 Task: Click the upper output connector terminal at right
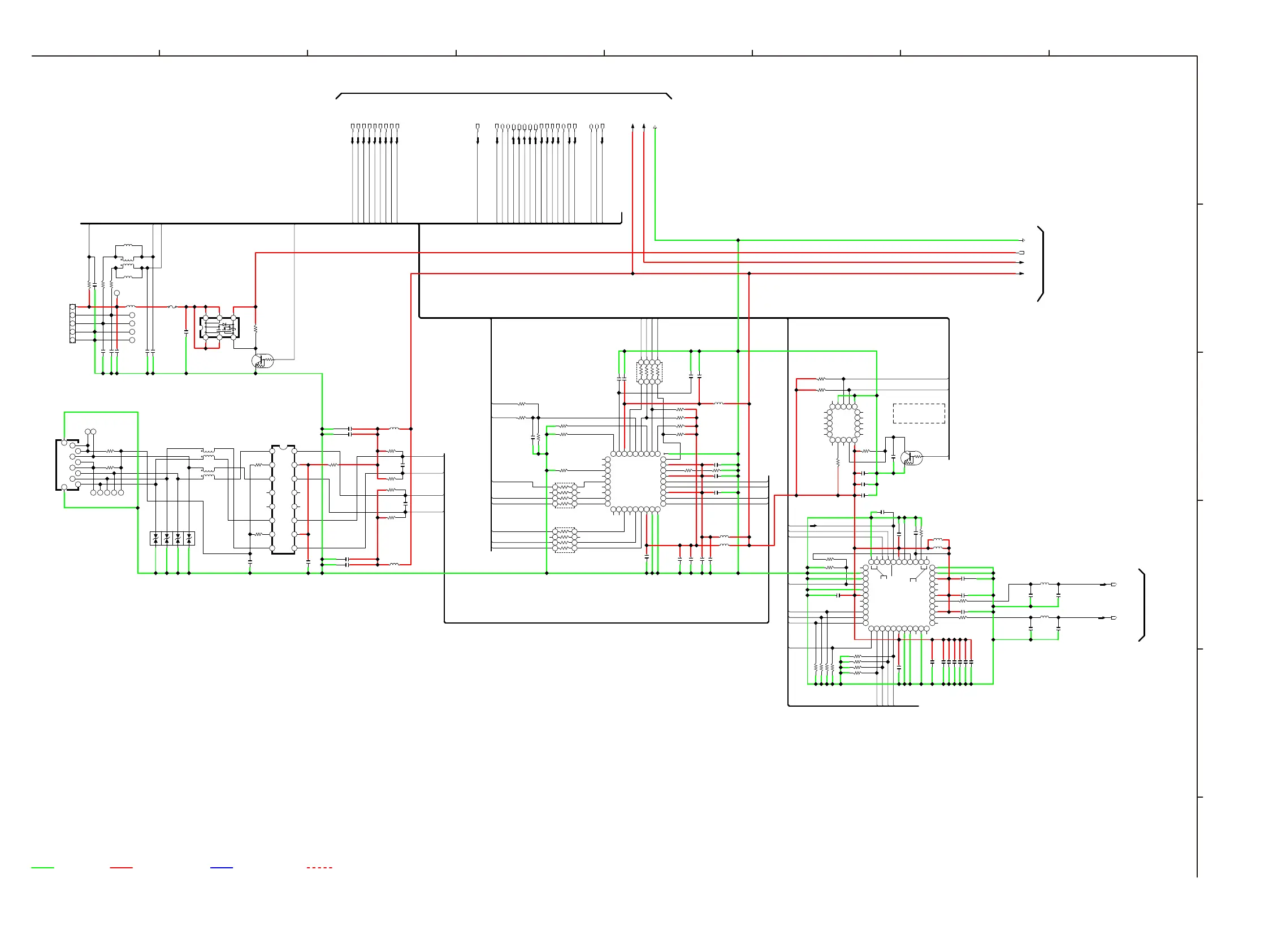pyautogui.click(x=1113, y=585)
